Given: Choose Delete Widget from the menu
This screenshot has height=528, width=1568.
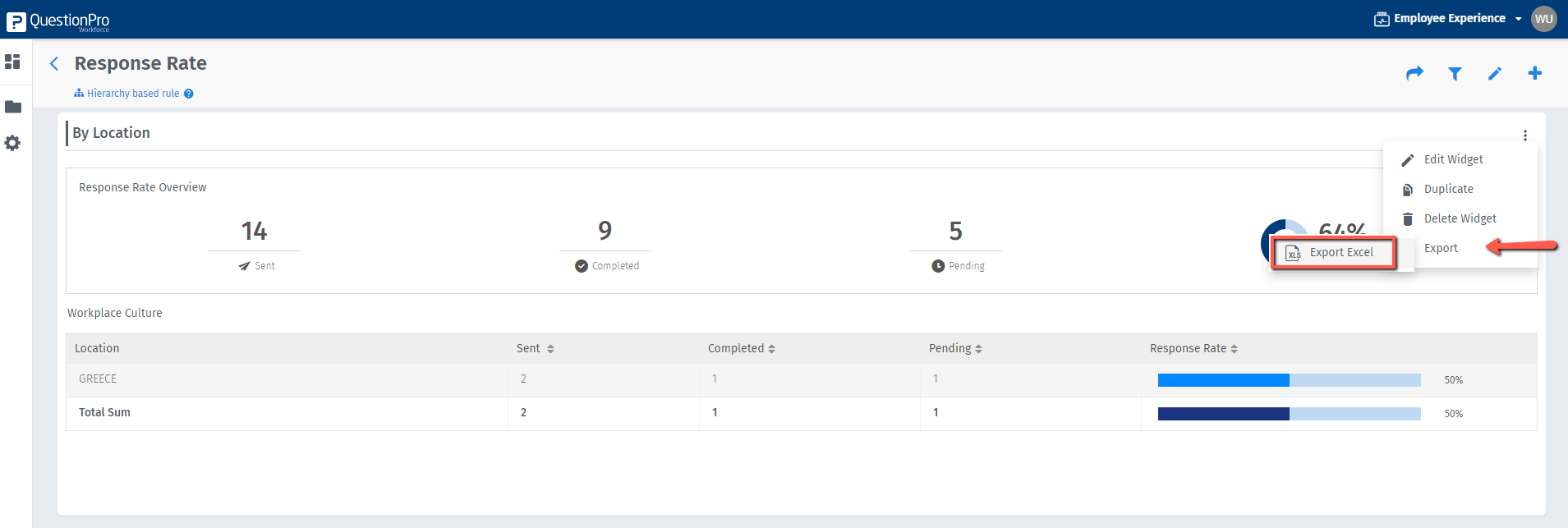Looking at the screenshot, I should (x=1460, y=218).
